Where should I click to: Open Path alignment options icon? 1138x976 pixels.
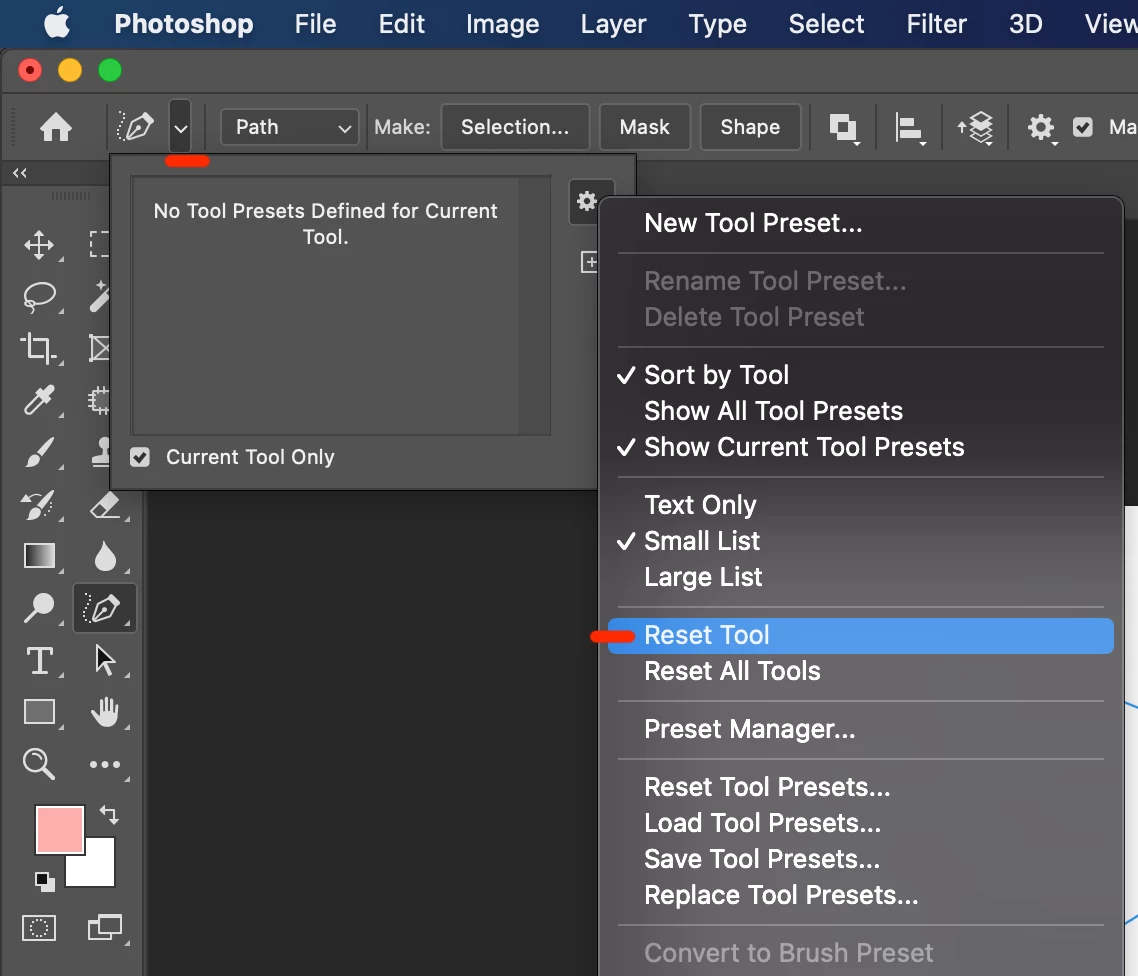(909, 128)
